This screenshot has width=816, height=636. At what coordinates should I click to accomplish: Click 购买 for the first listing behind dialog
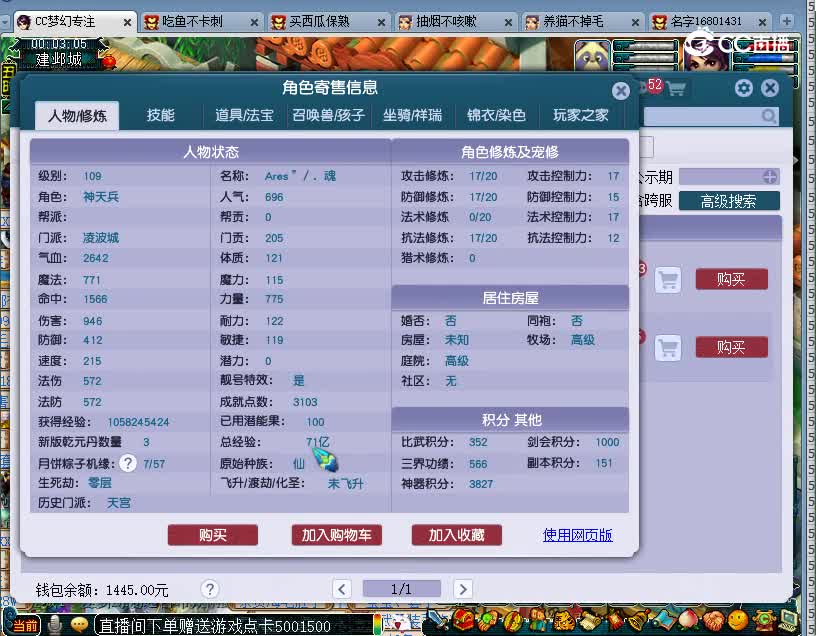click(731, 279)
